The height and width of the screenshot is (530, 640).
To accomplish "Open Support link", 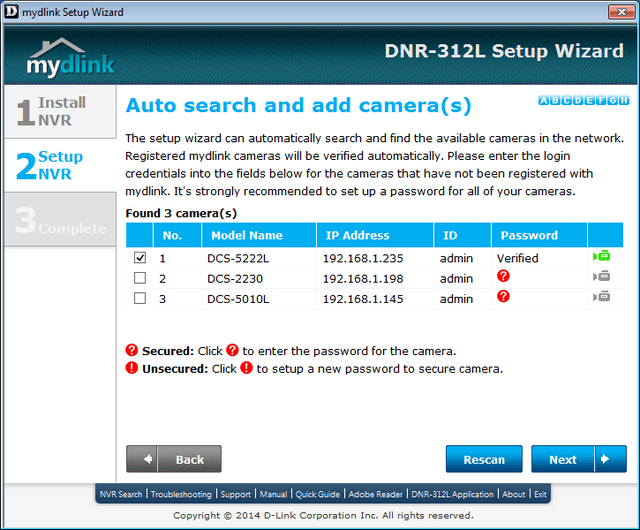I will [236, 494].
